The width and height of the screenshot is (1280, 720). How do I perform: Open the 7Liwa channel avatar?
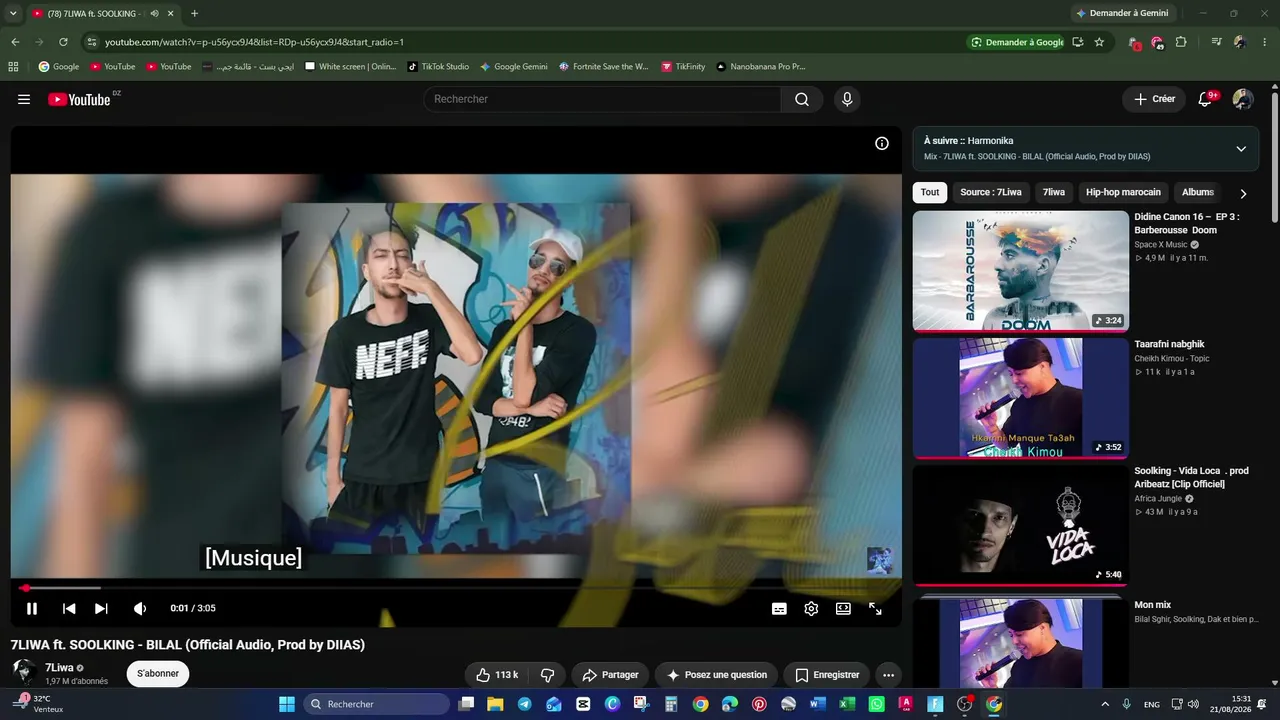pos(24,673)
